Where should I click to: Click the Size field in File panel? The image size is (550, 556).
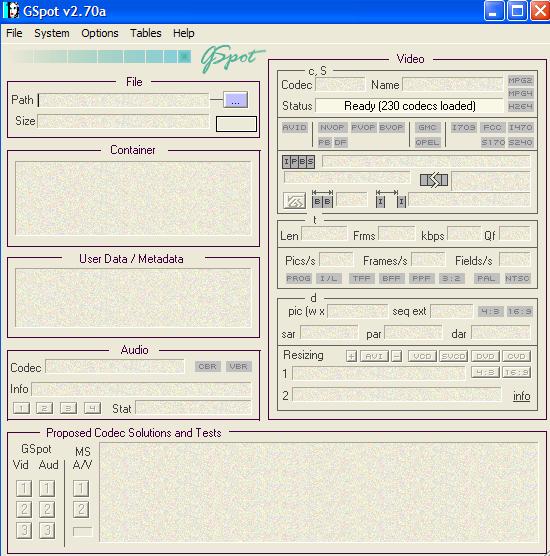coord(123,121)
